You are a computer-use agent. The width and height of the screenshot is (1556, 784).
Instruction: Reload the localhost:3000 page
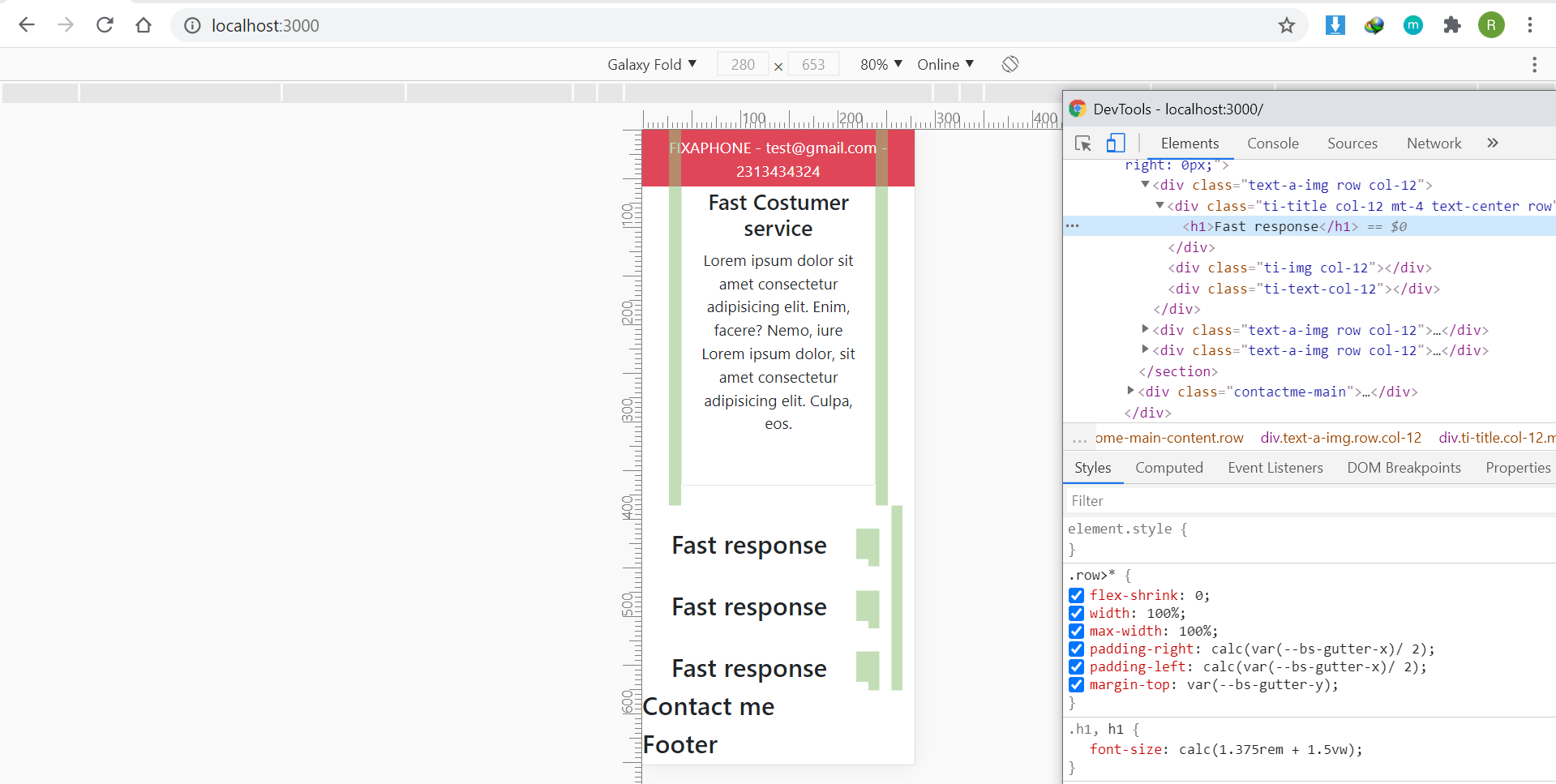point(105,25)
